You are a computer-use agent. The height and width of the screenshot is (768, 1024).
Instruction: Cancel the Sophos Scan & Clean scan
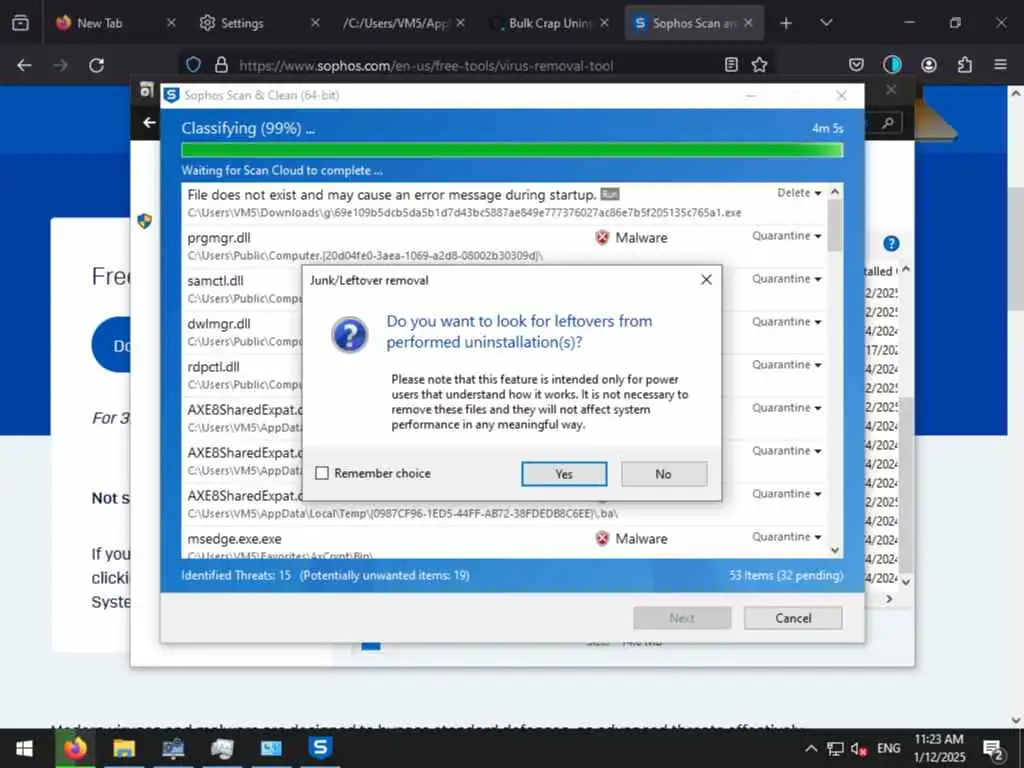[x=793, y=618]
